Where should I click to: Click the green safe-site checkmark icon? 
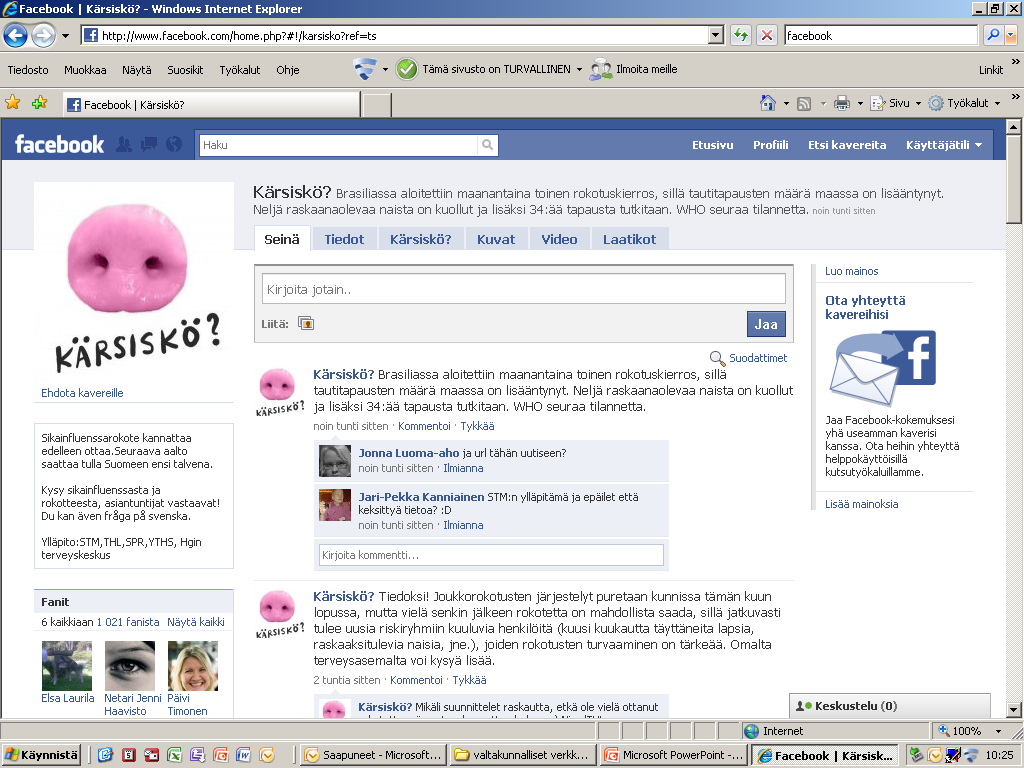(x=406, y=69)
